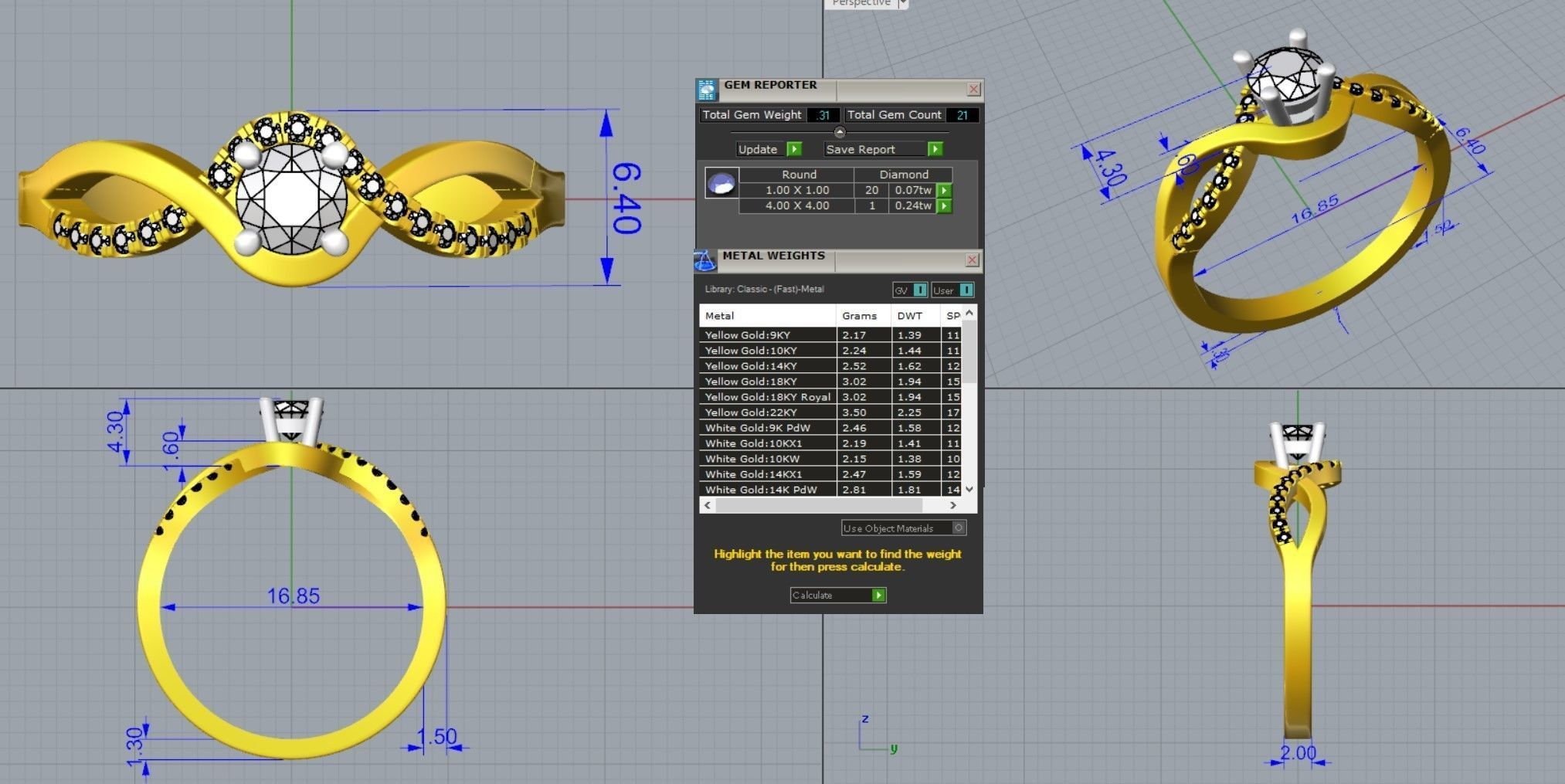Select the Yellow Gold:10KY row
The width and height of the screenshot is (1565, 784).
[830, 351]
